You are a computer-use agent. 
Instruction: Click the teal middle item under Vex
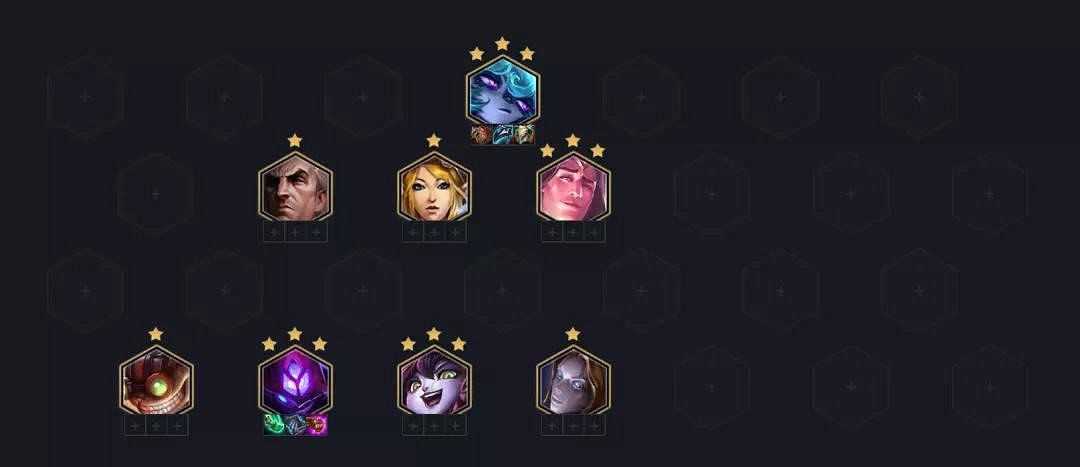tap(503, 135)
